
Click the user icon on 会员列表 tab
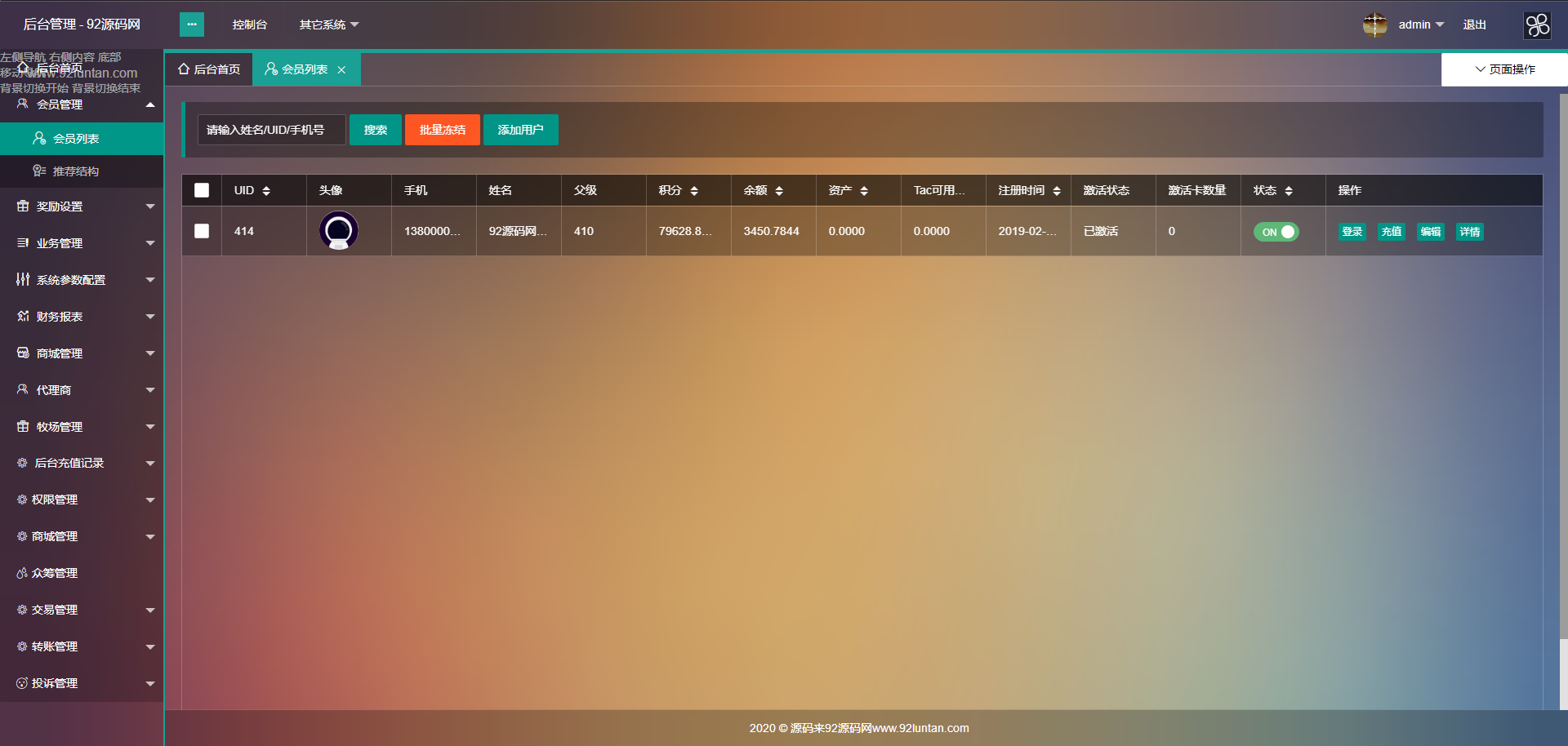pyautogui.click(x=271, y=69)
